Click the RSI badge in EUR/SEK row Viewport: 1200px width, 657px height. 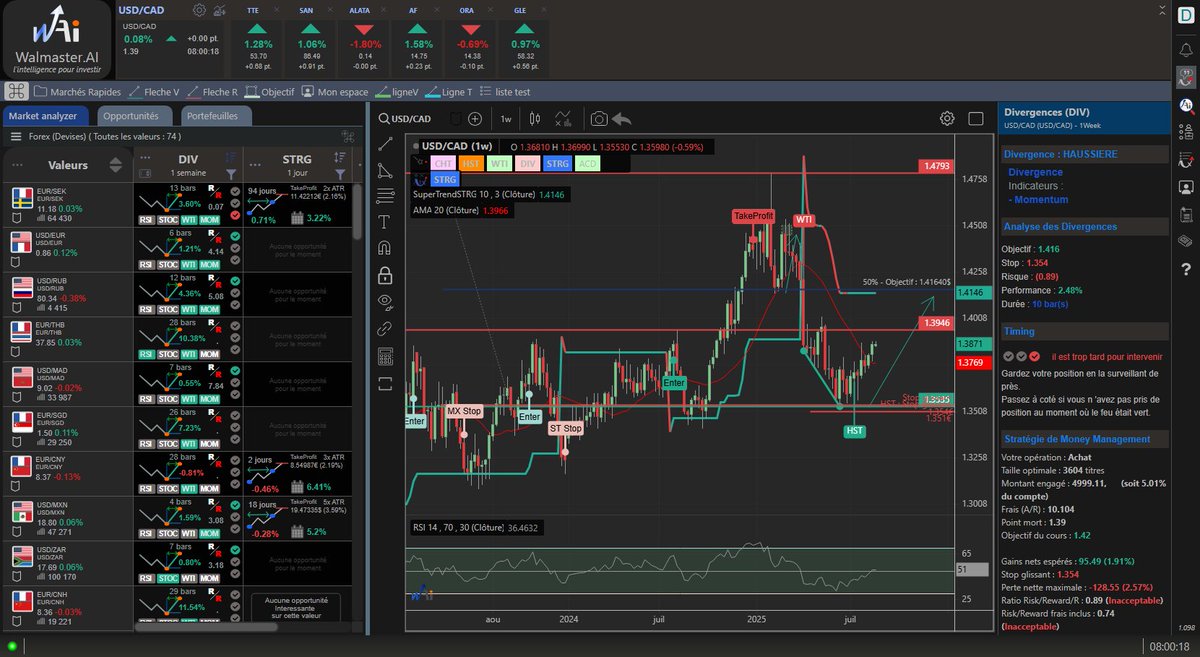point(146,219)
